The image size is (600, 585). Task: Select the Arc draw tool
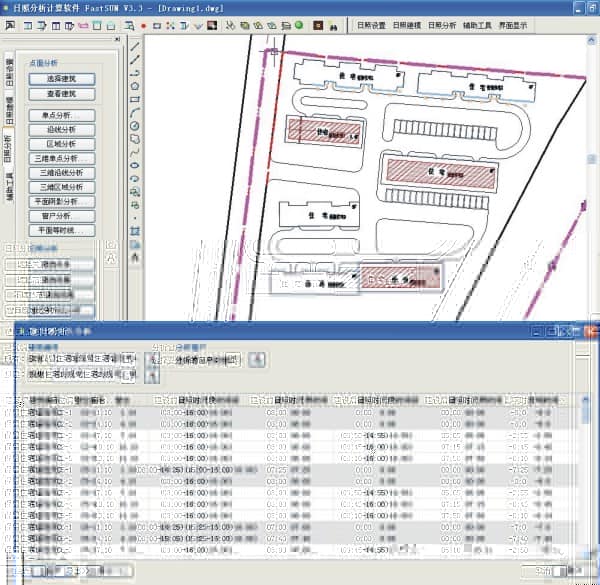(x=135, y=112)
